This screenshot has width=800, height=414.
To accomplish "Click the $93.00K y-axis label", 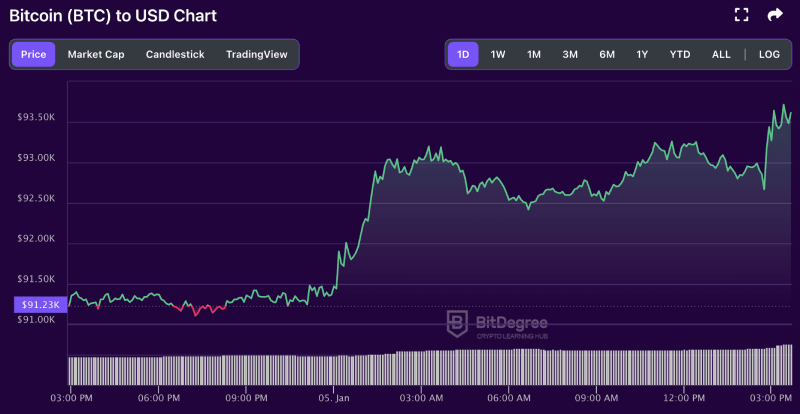I will tap(36, 158).
